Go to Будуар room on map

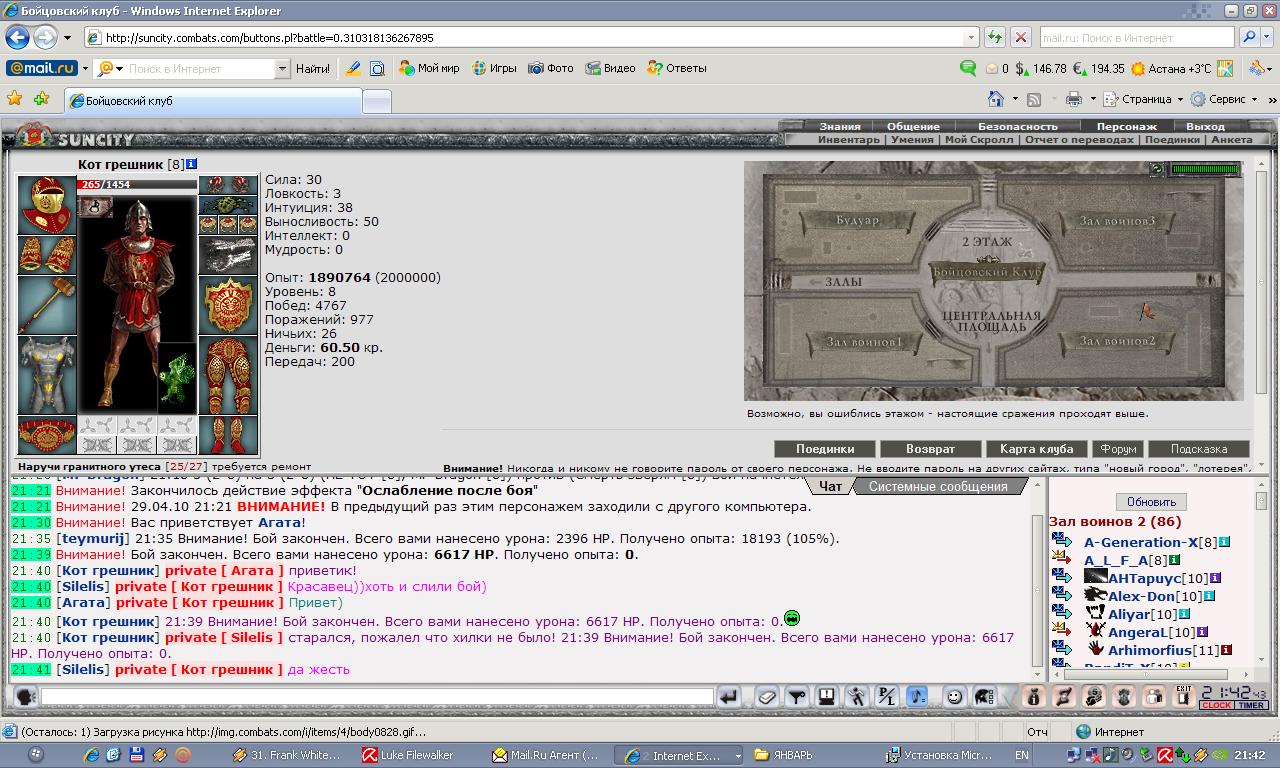click(x=856, y=219)
